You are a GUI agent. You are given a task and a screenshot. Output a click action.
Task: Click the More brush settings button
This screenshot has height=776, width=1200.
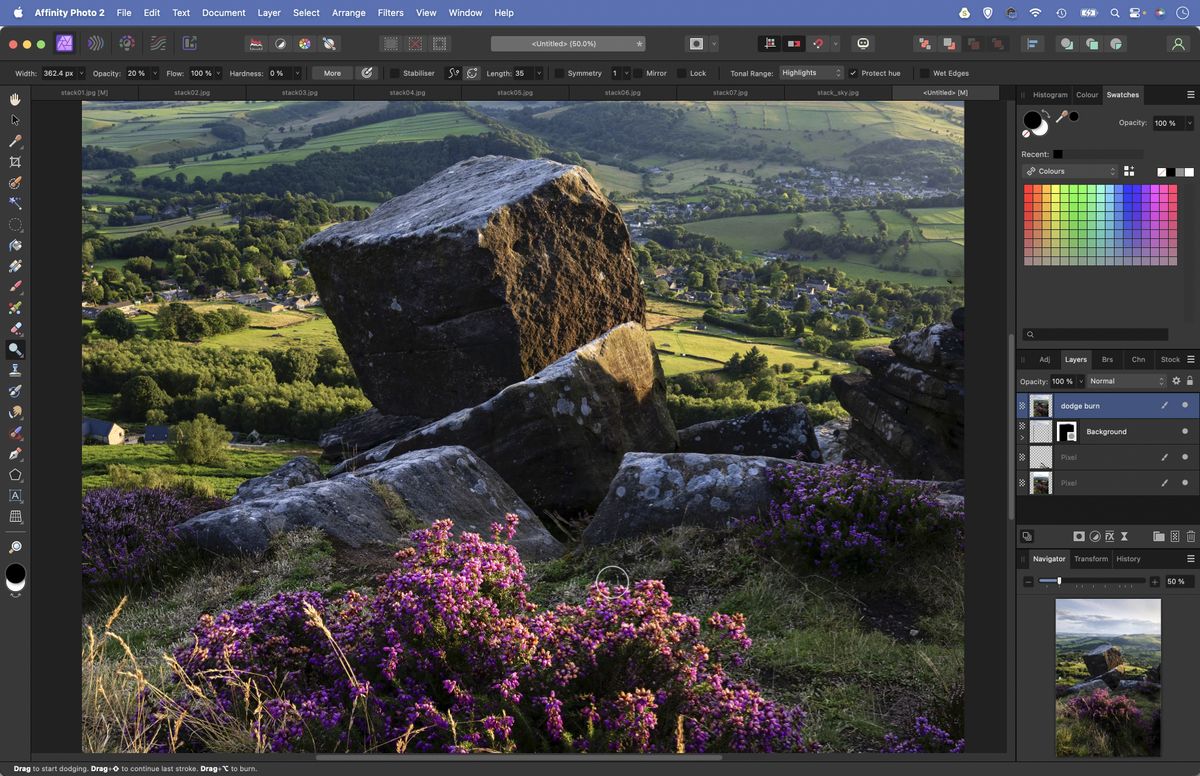[x=331, y=73]
